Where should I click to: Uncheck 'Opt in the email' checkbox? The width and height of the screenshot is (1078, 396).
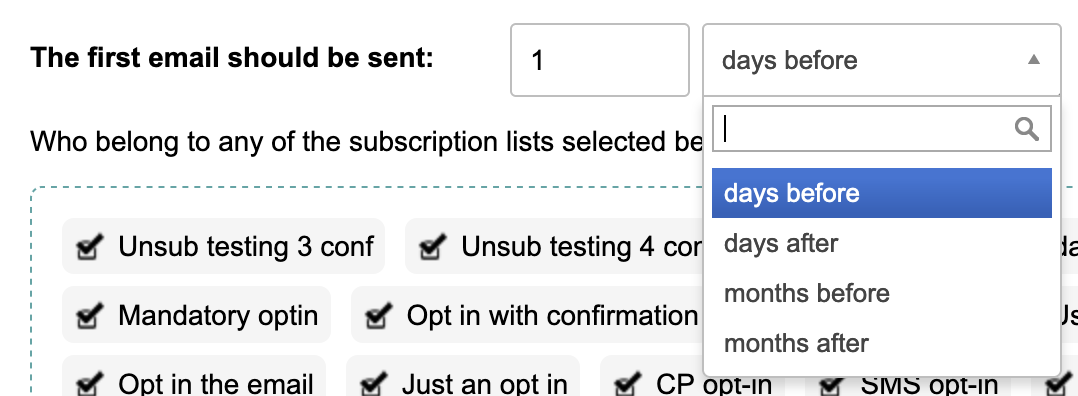(89, 384)
